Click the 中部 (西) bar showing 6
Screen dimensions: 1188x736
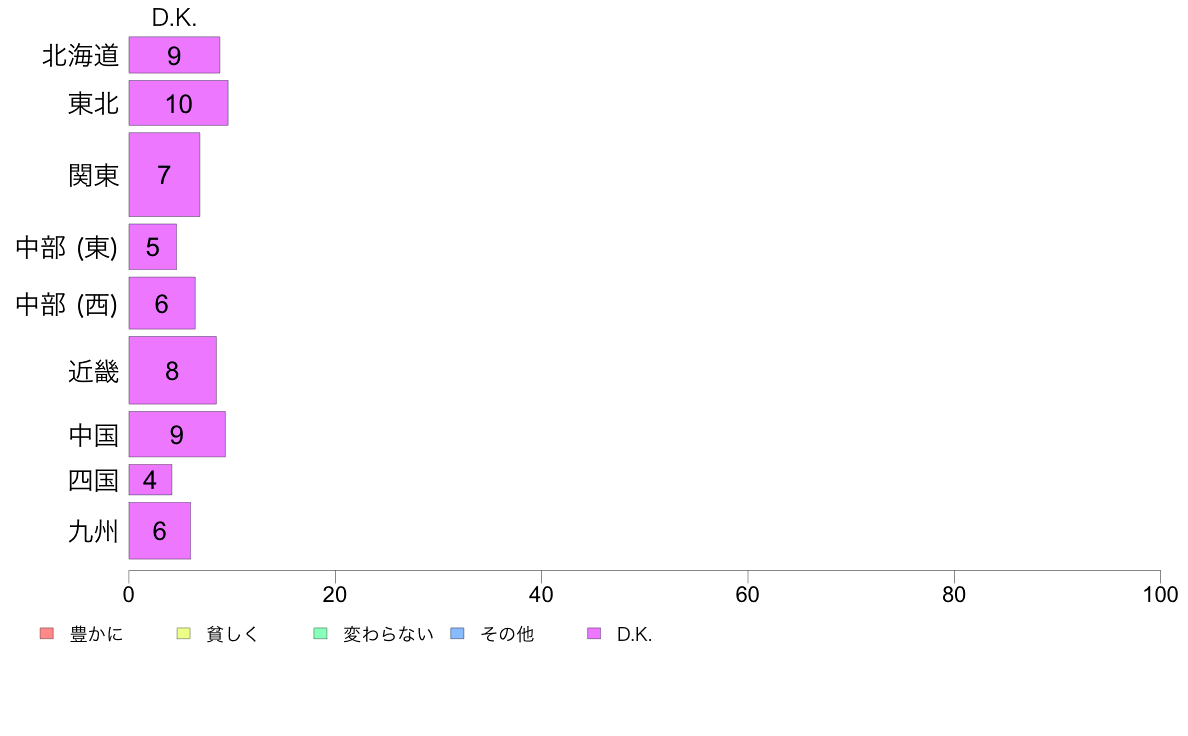coord(162,303)
